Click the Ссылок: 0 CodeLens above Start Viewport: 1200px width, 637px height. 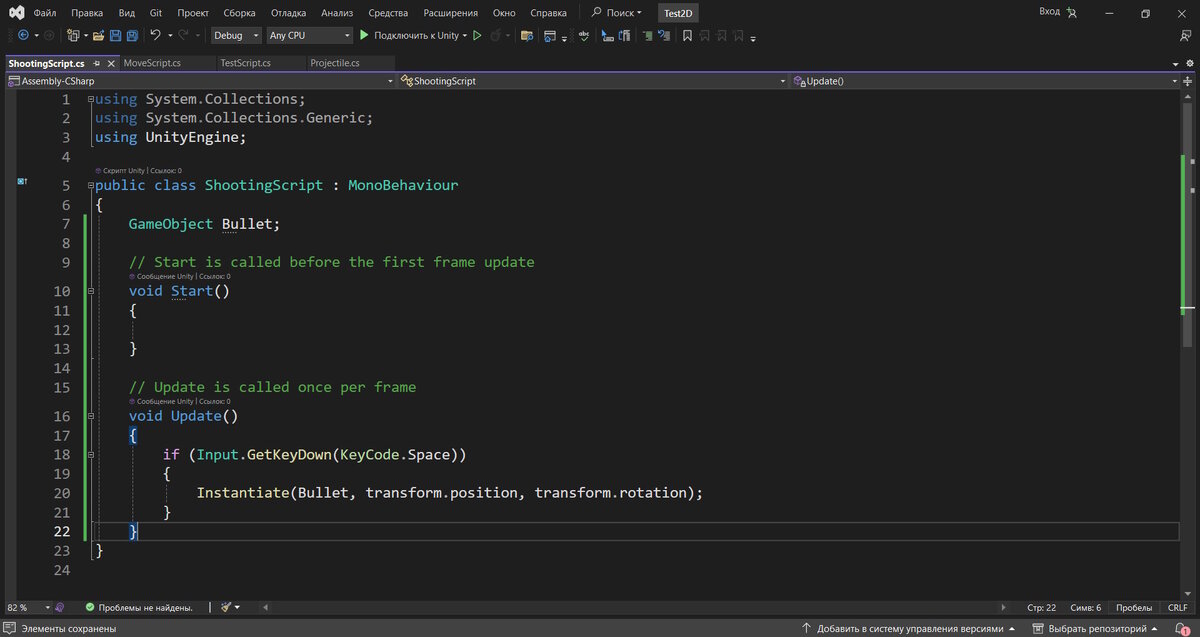[214, 276]
